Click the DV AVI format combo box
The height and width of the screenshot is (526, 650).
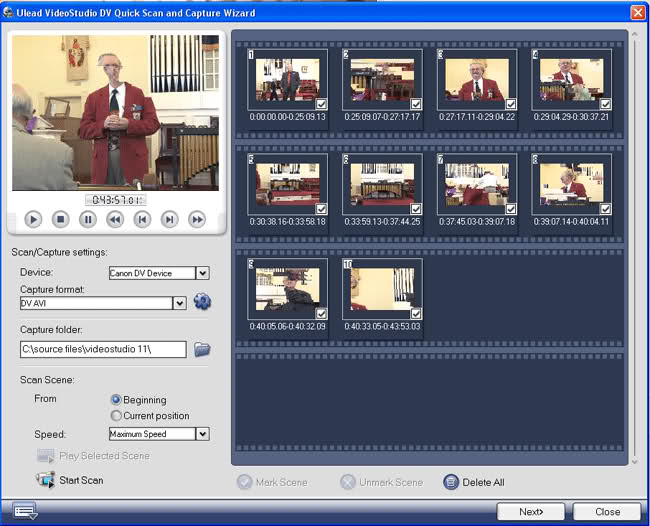(x=103, y=303)
